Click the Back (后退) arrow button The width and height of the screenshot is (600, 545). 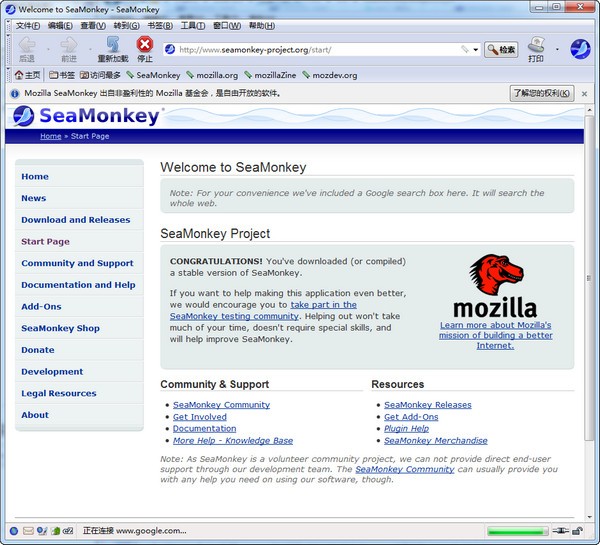point(27,49)
